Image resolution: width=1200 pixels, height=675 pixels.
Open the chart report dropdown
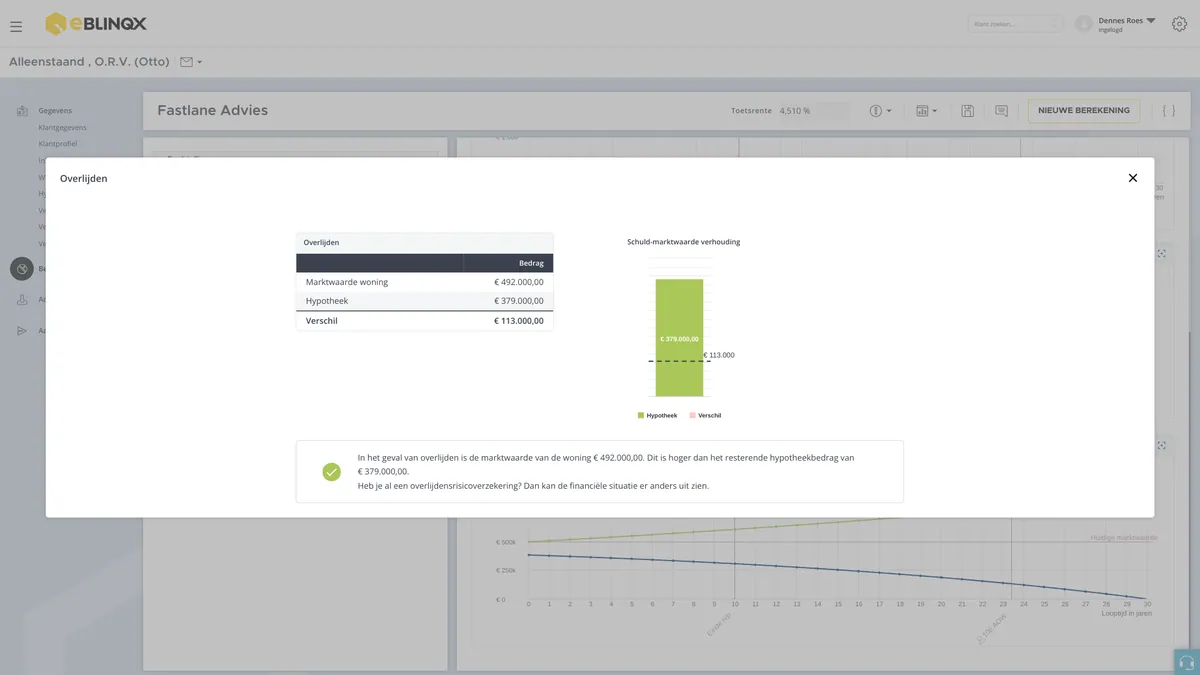click(926, 111)
